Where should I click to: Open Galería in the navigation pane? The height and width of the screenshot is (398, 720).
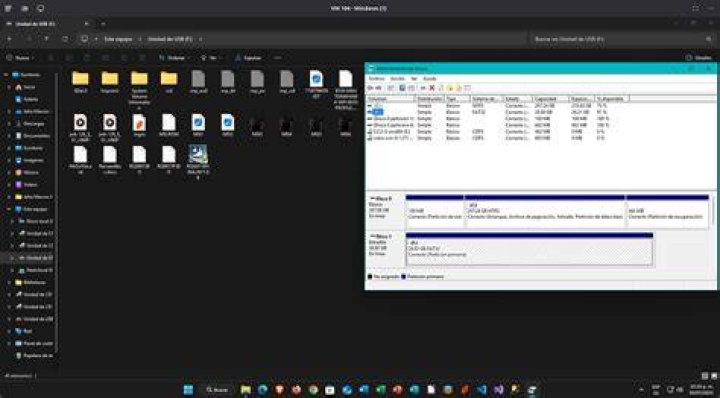click(27, 99)
